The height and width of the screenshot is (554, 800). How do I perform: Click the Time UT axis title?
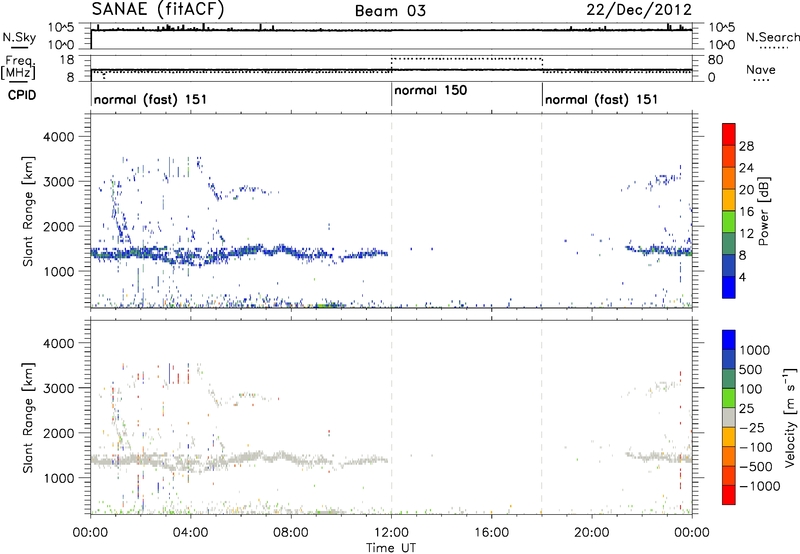(x=391, y=548)
